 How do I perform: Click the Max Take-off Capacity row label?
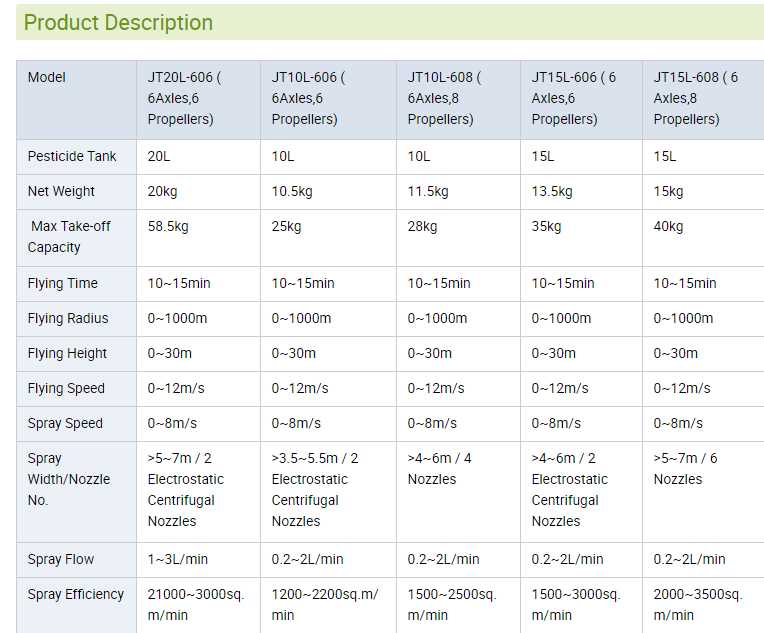pyautogui.click(x=69, y=237)
